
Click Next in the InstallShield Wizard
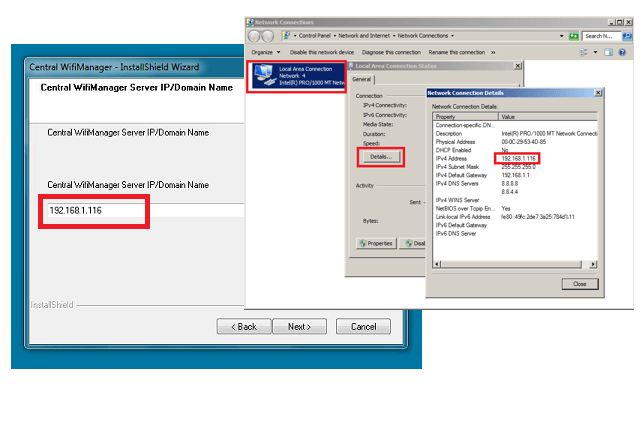[298, 326]
